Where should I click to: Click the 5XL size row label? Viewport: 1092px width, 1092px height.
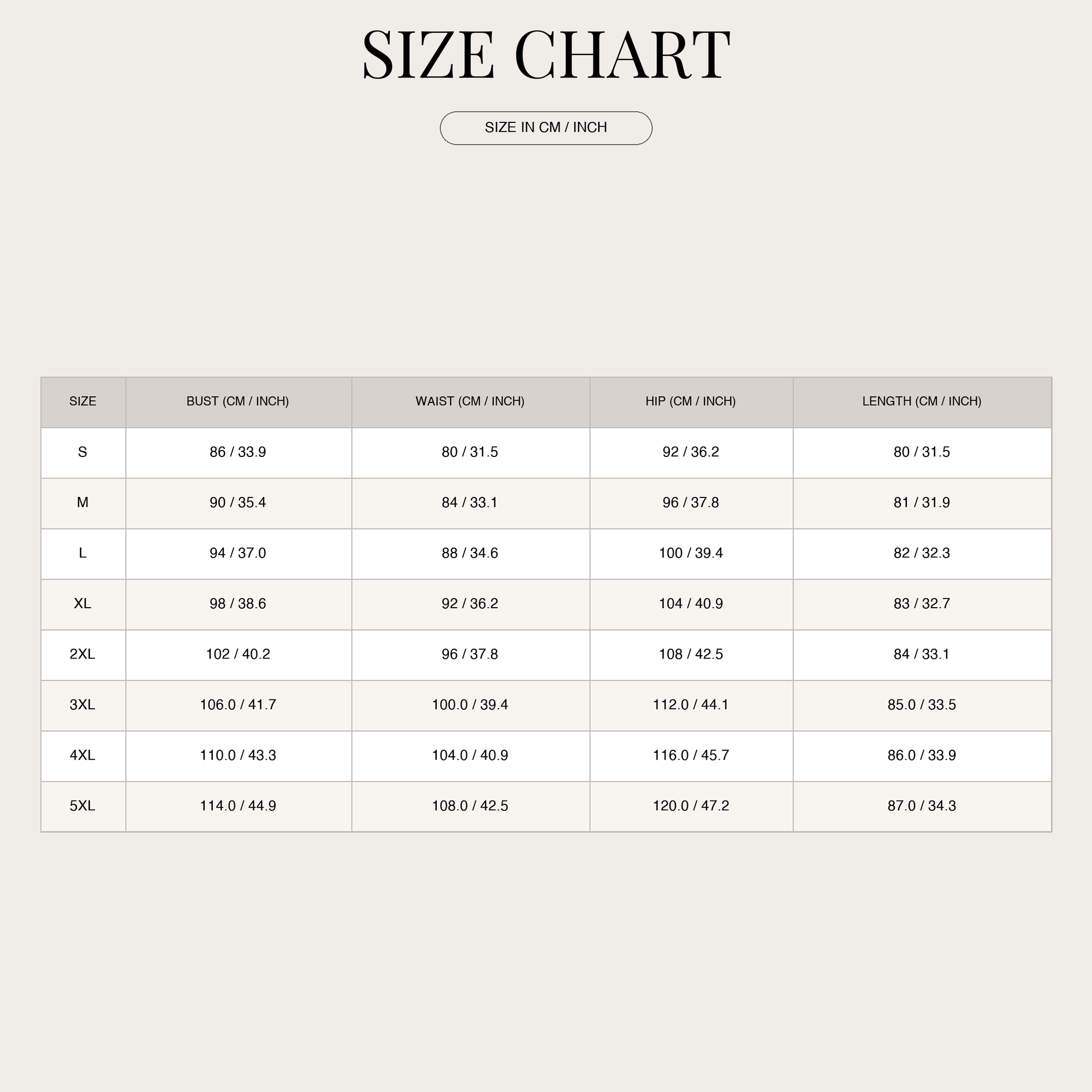point(82,806)
